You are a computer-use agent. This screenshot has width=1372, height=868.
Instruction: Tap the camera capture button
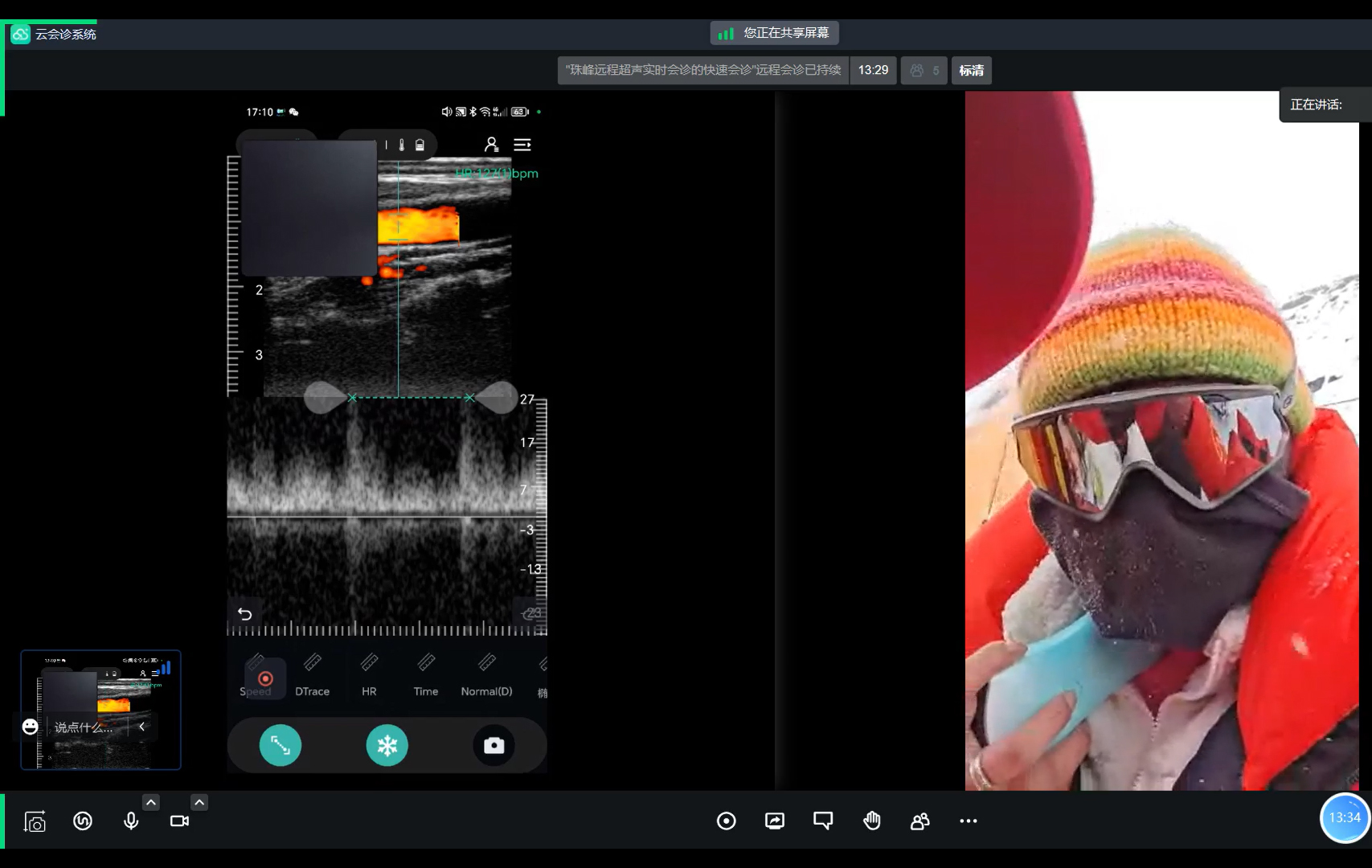pyautogui.click(x=494, y=746)
